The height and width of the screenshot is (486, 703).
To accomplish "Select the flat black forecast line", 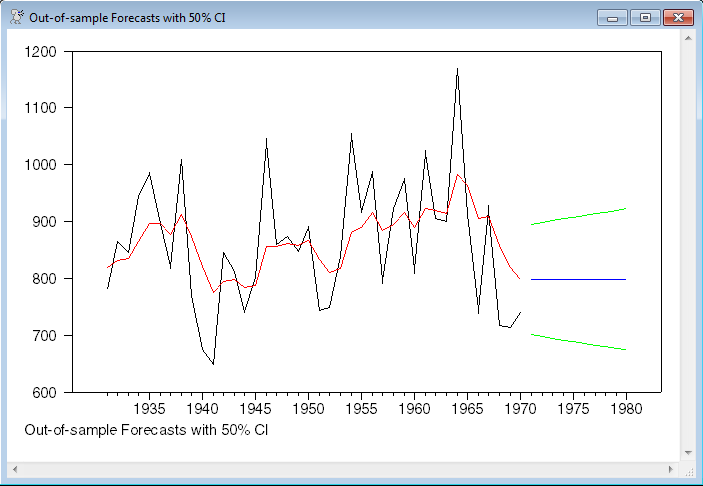I will pyautogui.click(x=578, y=279).
